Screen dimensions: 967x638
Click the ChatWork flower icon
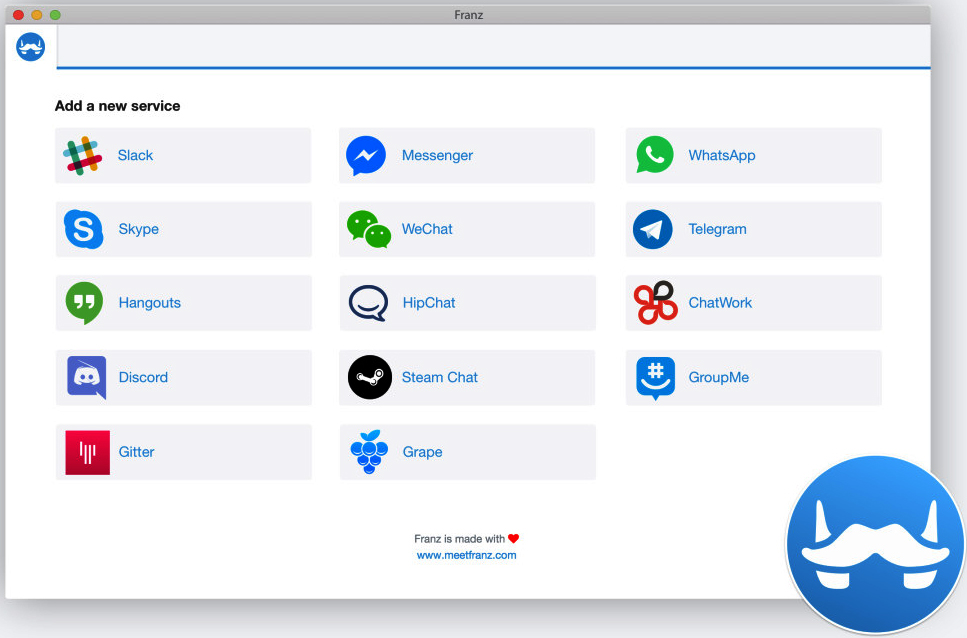pos(655,304)
